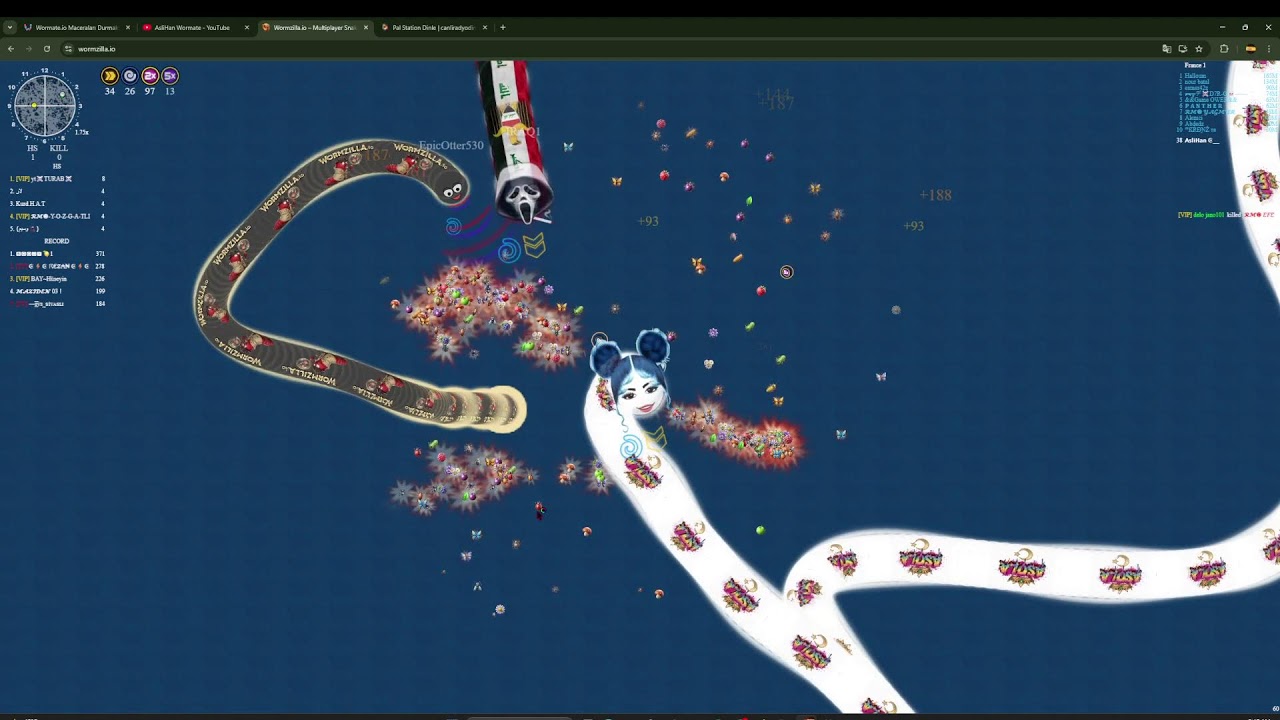
Task: Select BAY-Hüseyin record entry with 226
Action: click(x=58, y=279)
